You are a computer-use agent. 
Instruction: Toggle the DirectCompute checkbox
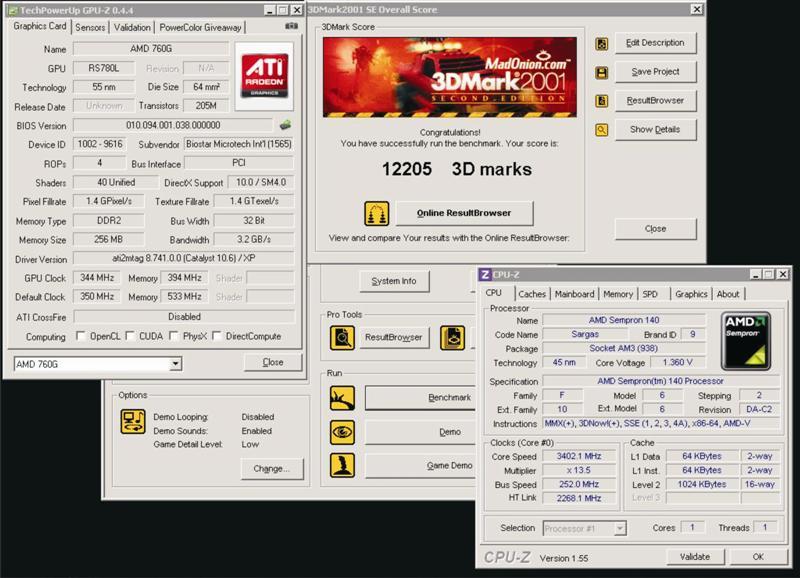216,336
